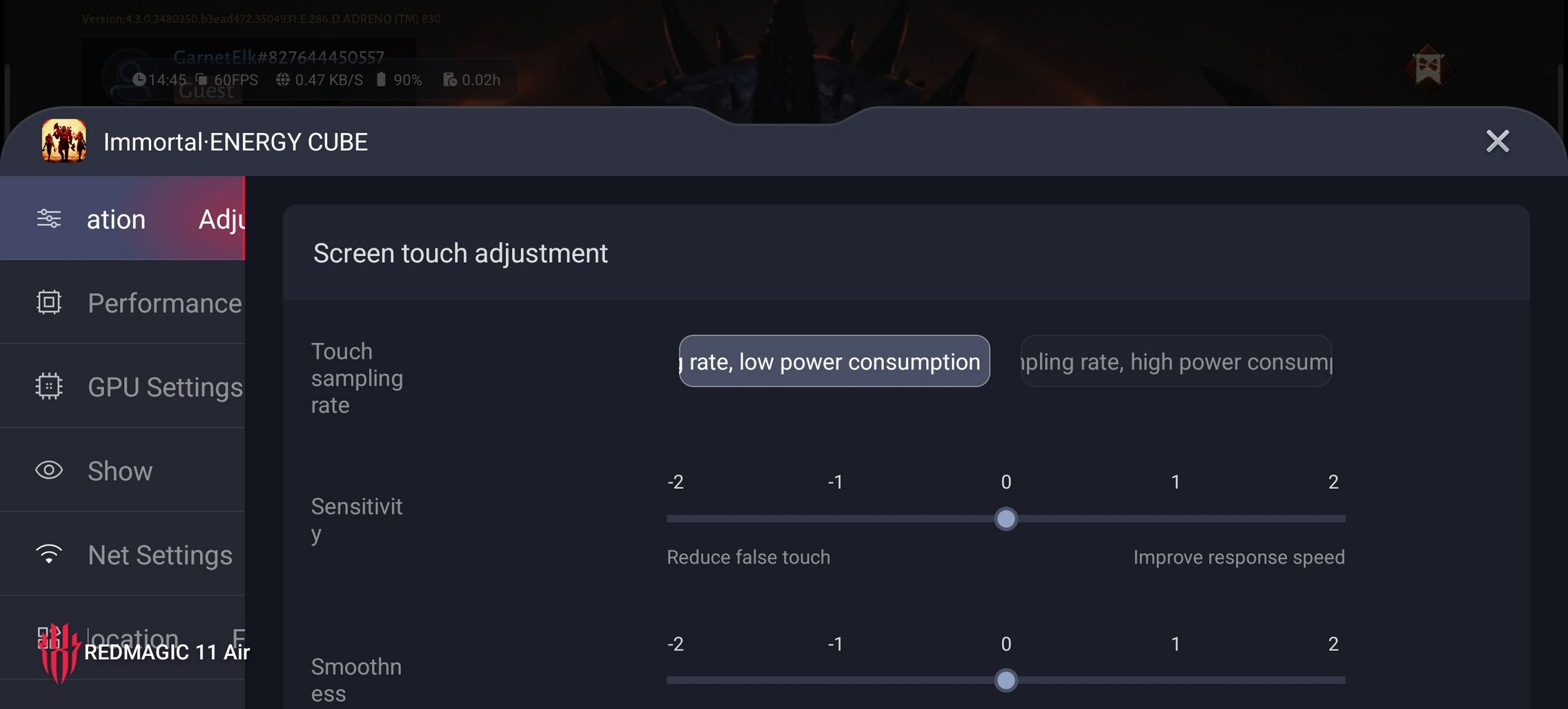Switch to the GPU Settings tab

click(x=165, y=387)
